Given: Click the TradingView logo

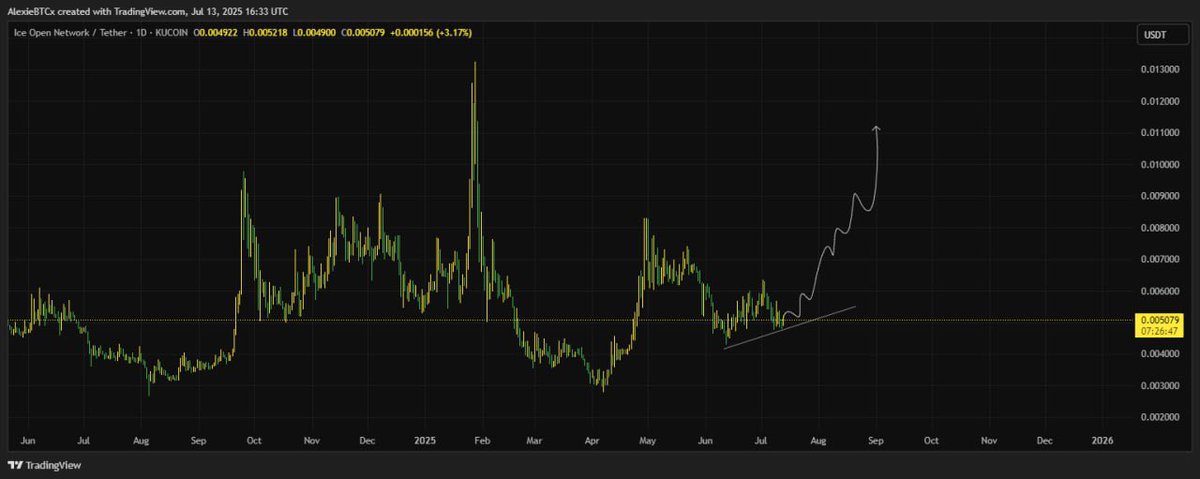Looking at the screenshot, I should click(x=44, y=465).
